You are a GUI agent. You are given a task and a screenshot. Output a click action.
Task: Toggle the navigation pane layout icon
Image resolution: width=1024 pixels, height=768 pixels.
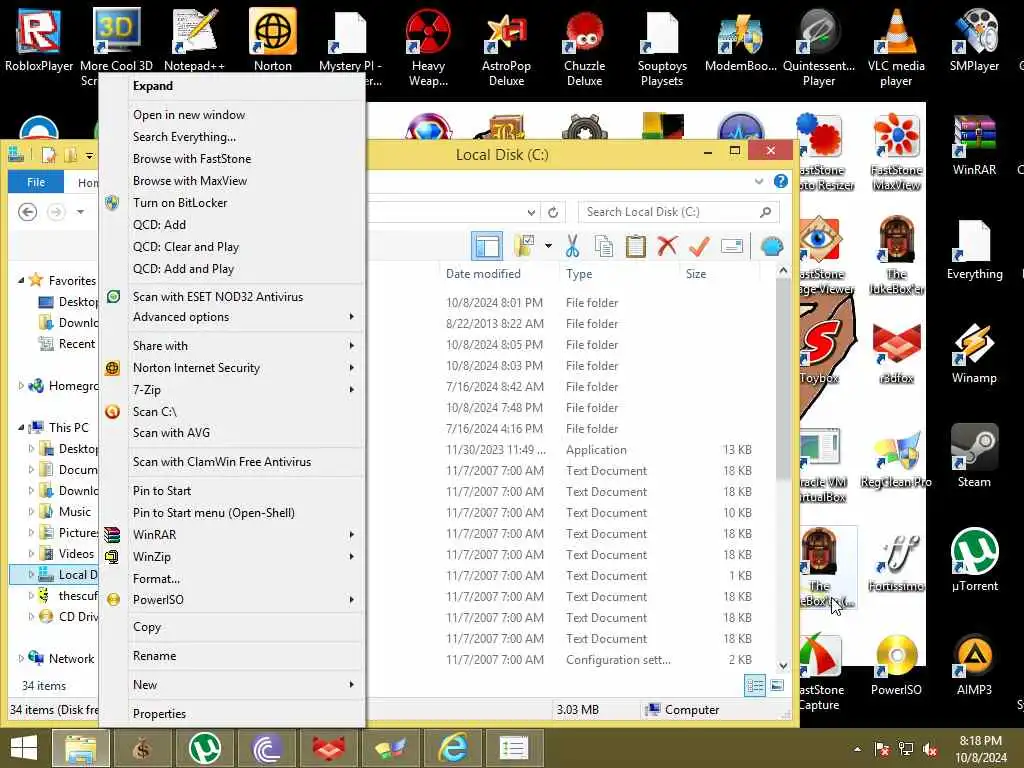click(487, 246)
